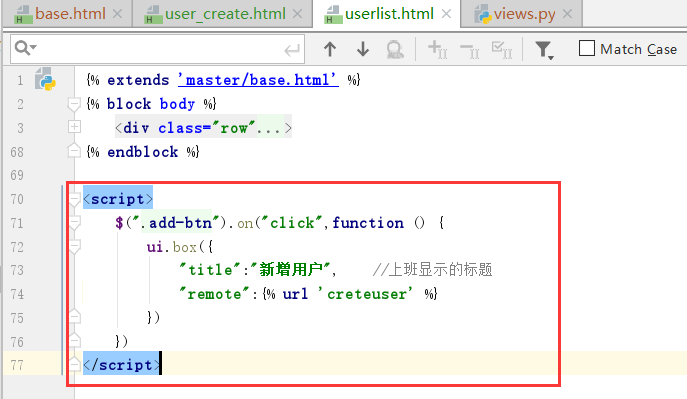Click the function keyword on line 71
Screen dimensions: 687x399
[368, 223]
